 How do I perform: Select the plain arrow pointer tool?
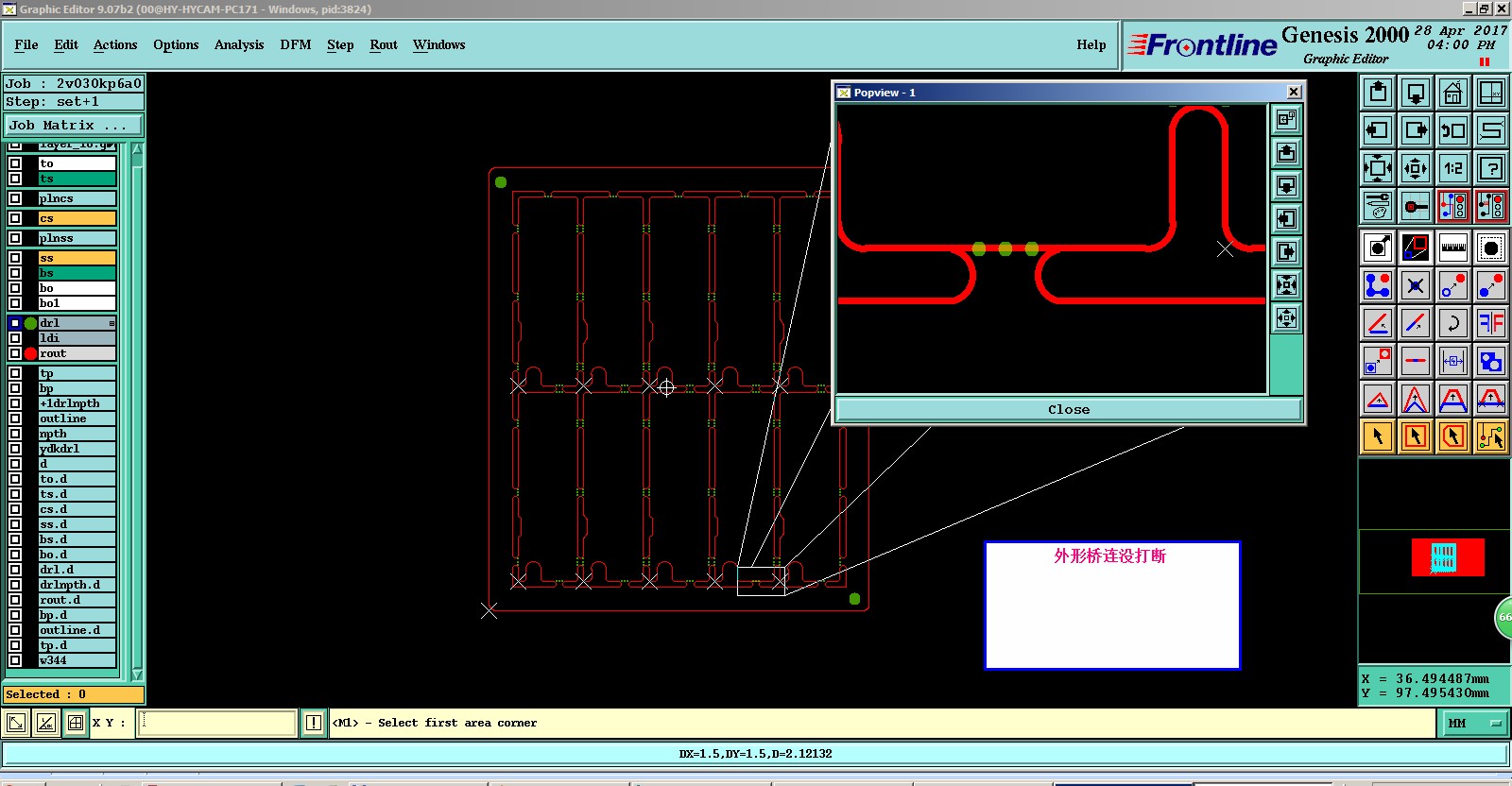(x=1378, y=436)
